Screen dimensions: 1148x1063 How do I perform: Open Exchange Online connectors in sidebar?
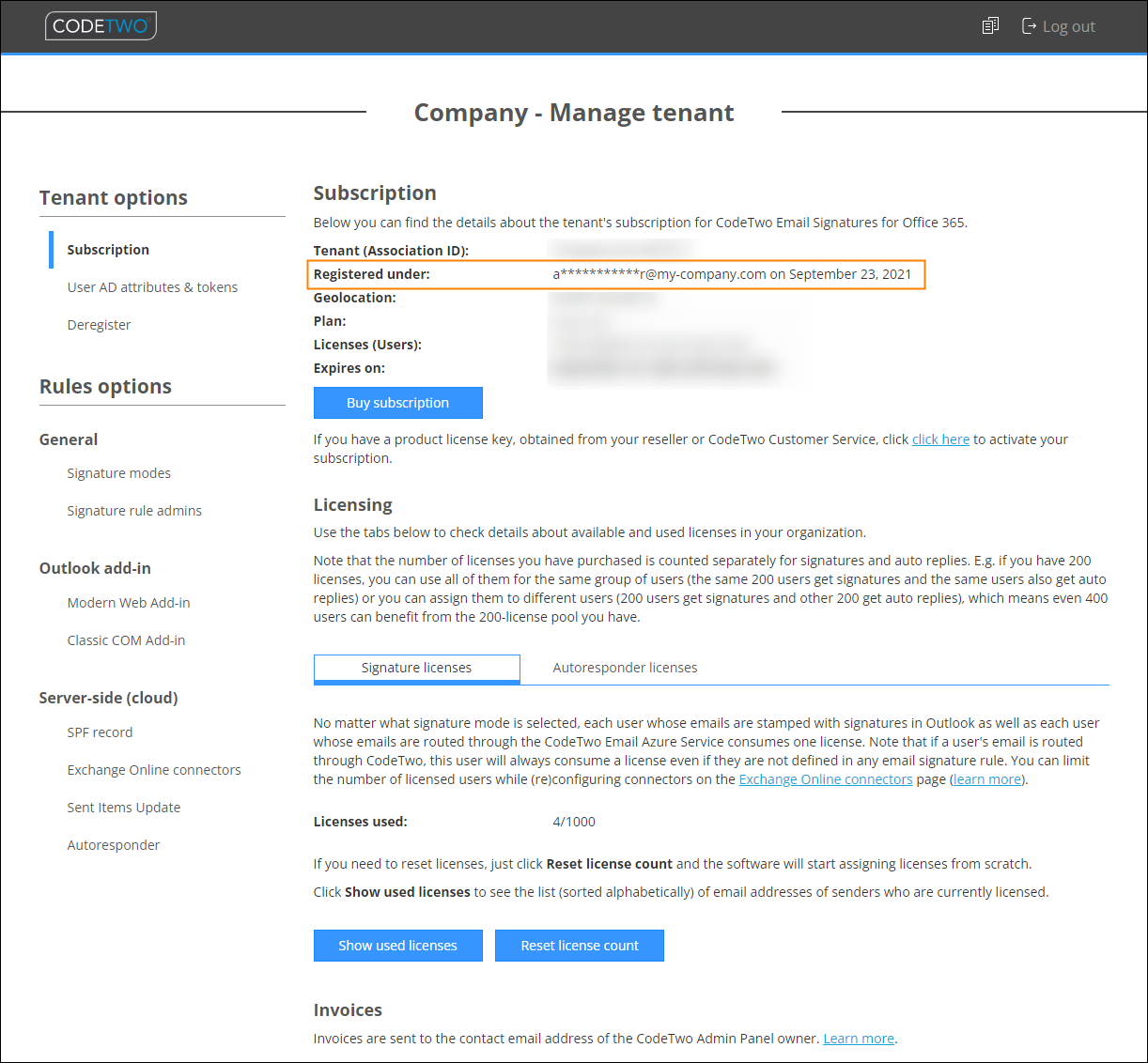154,770
